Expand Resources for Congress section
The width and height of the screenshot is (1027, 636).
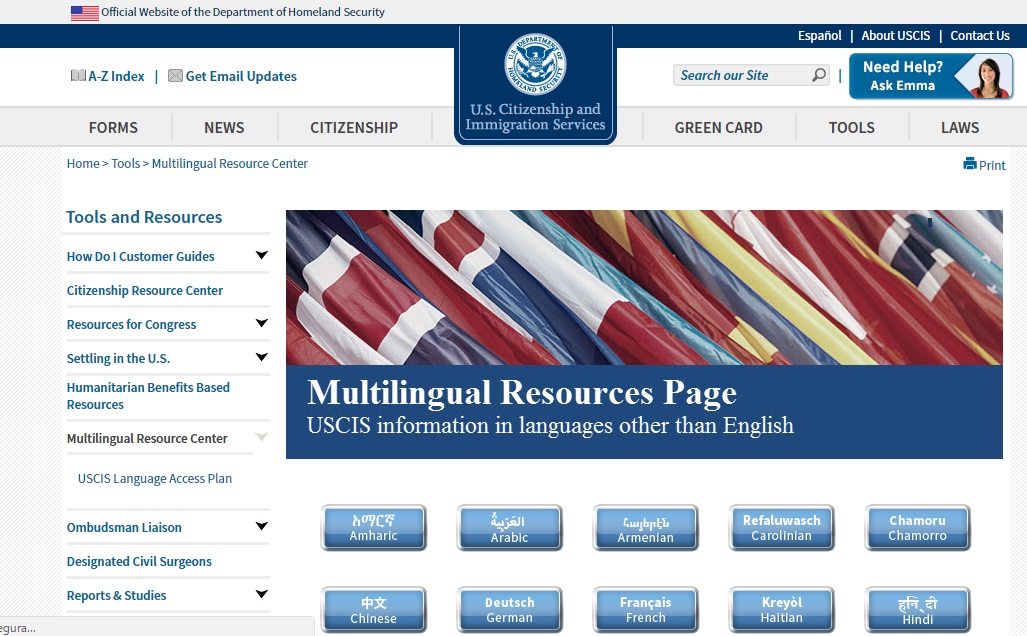(261, 324)
